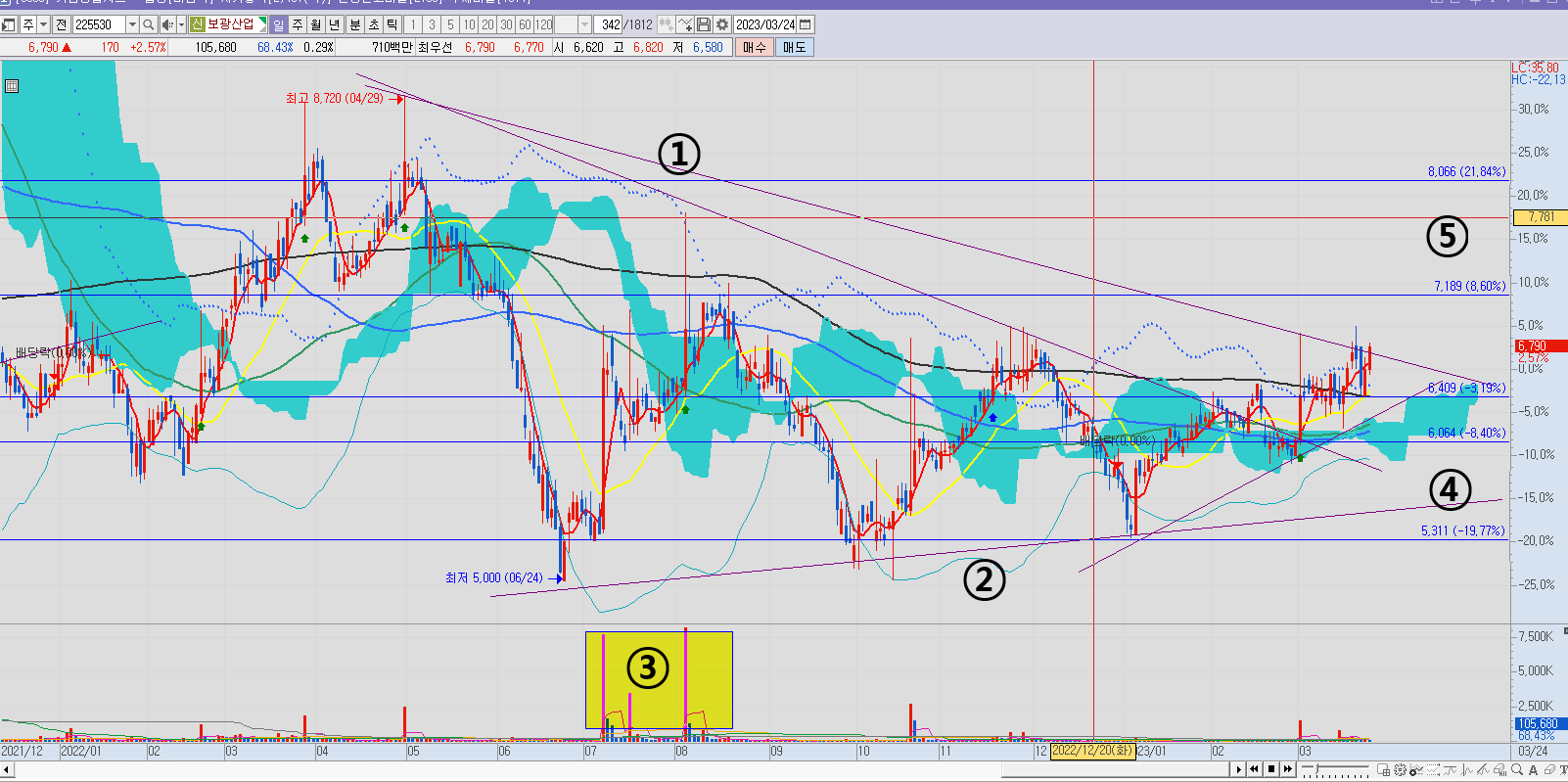Click the empty custom interval combo field

pos(566,24)
